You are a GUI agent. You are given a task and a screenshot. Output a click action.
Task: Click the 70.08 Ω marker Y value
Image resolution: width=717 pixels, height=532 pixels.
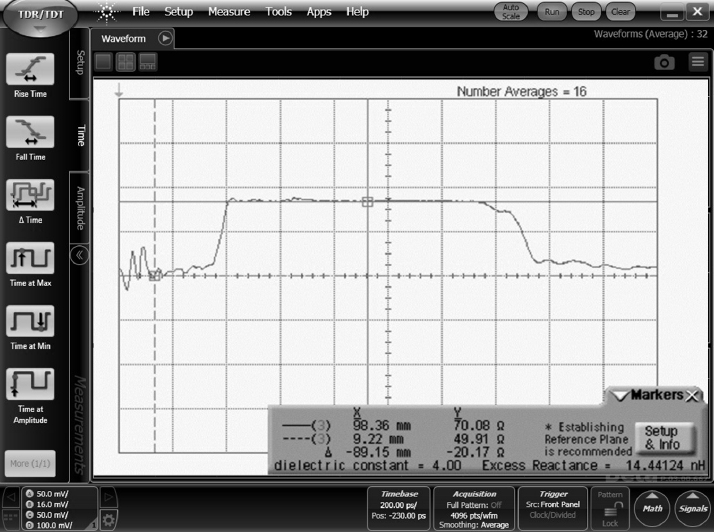coord(479,426)
